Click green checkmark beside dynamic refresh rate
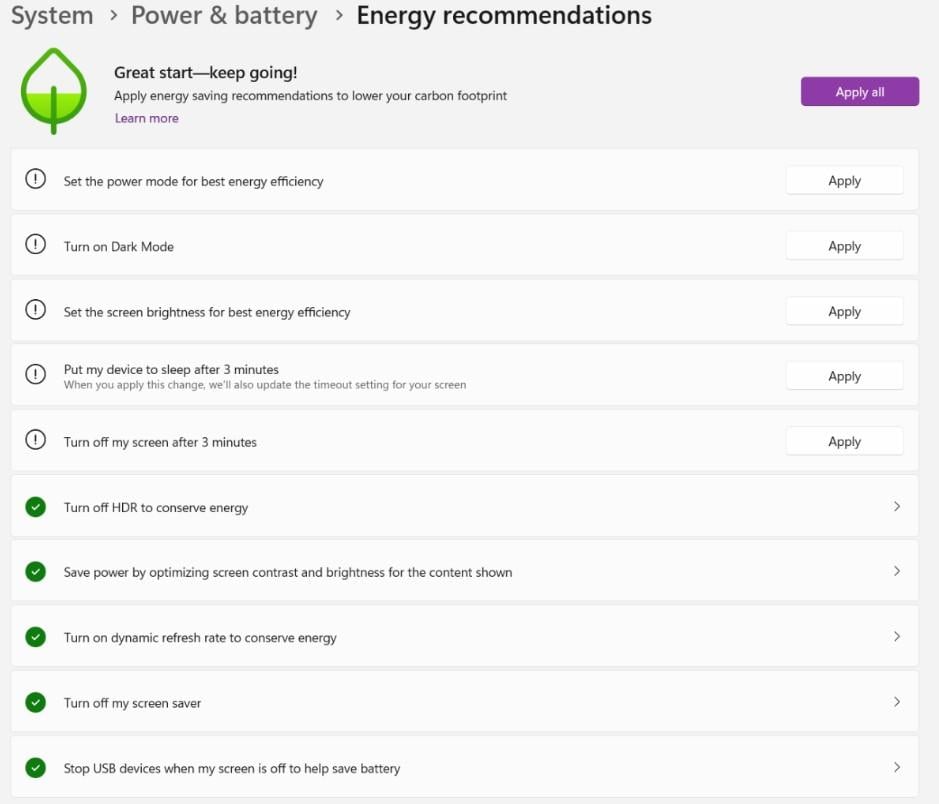 35,637
